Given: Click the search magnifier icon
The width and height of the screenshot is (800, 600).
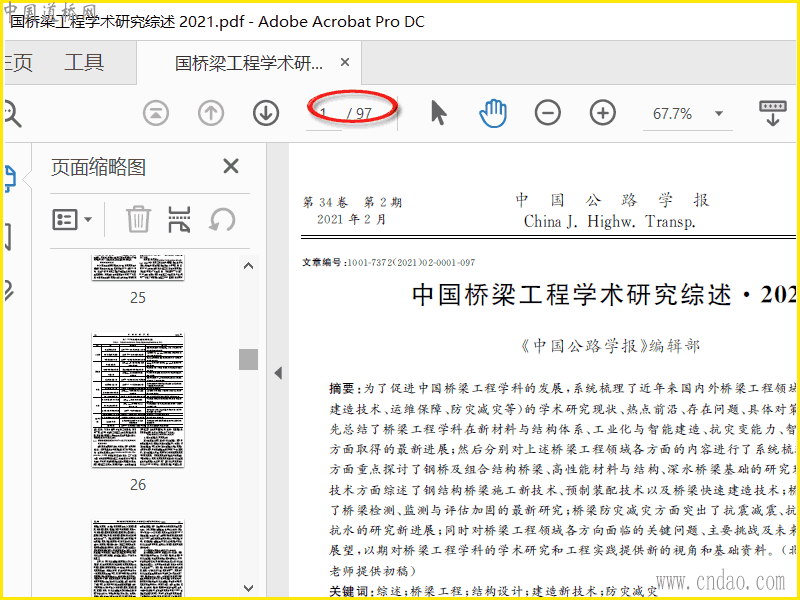Looking at the screenshot, I should (x=11, y=114).
